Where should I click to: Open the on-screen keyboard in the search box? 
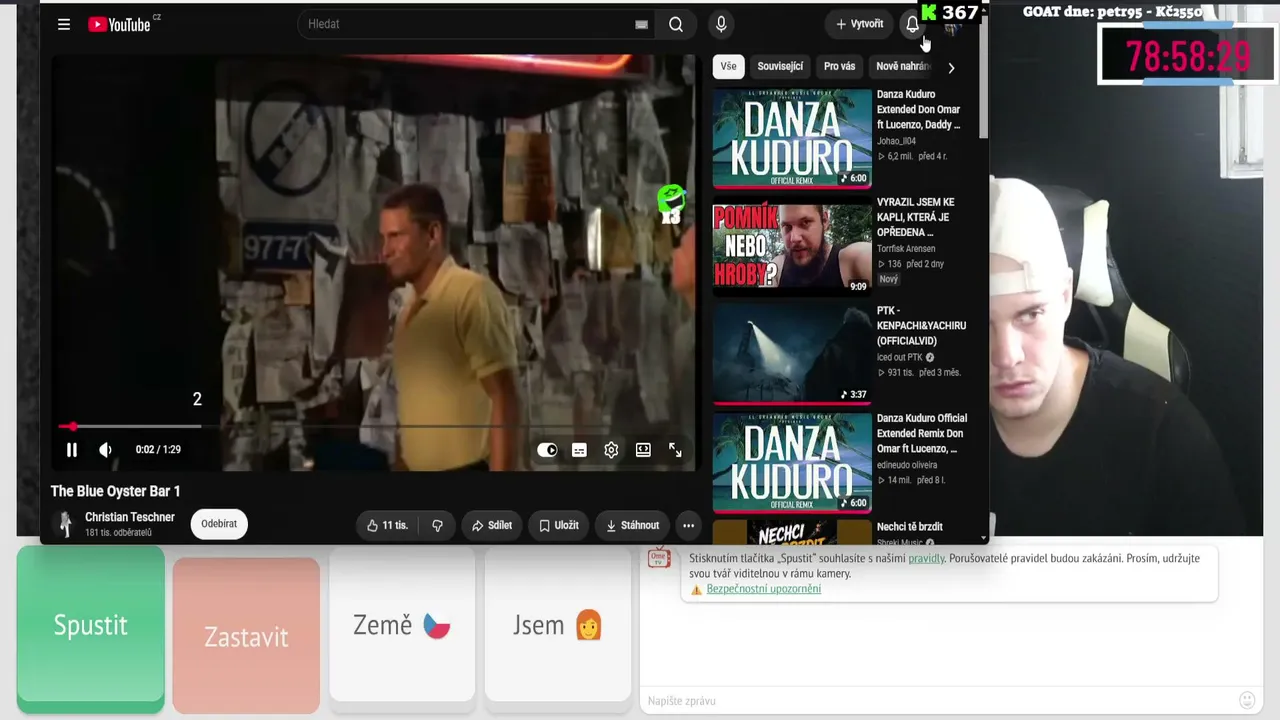pos(641,24)
